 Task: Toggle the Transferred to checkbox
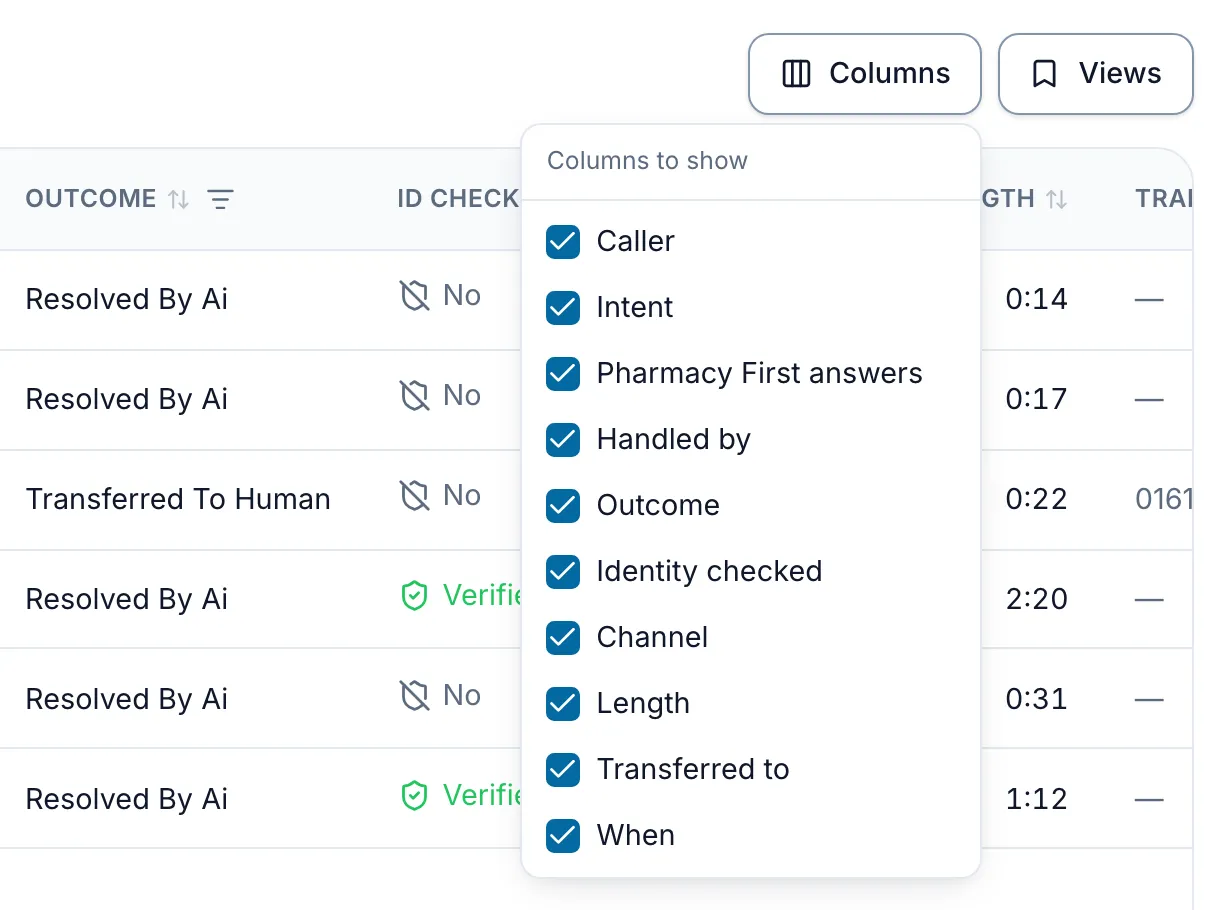click(563, 769)
